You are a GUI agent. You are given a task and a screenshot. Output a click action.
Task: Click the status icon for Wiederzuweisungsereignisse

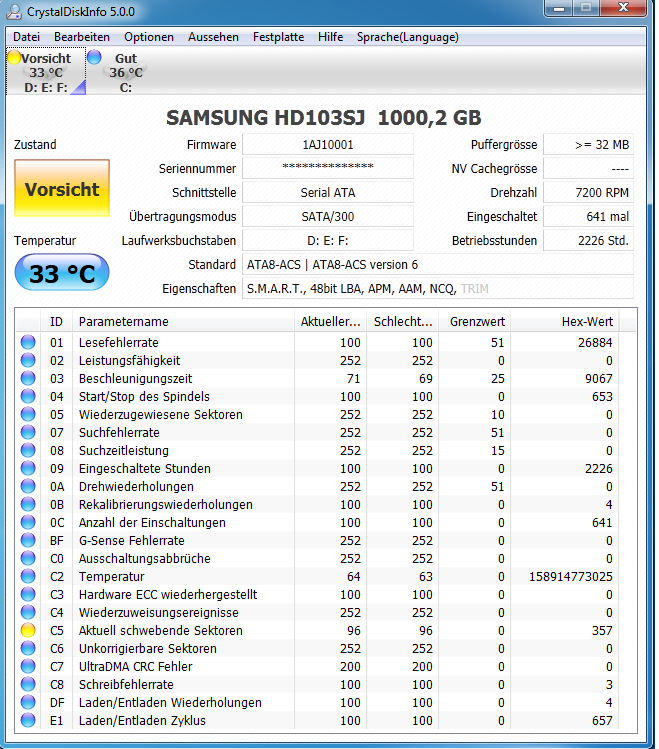(x=28, y=612)
